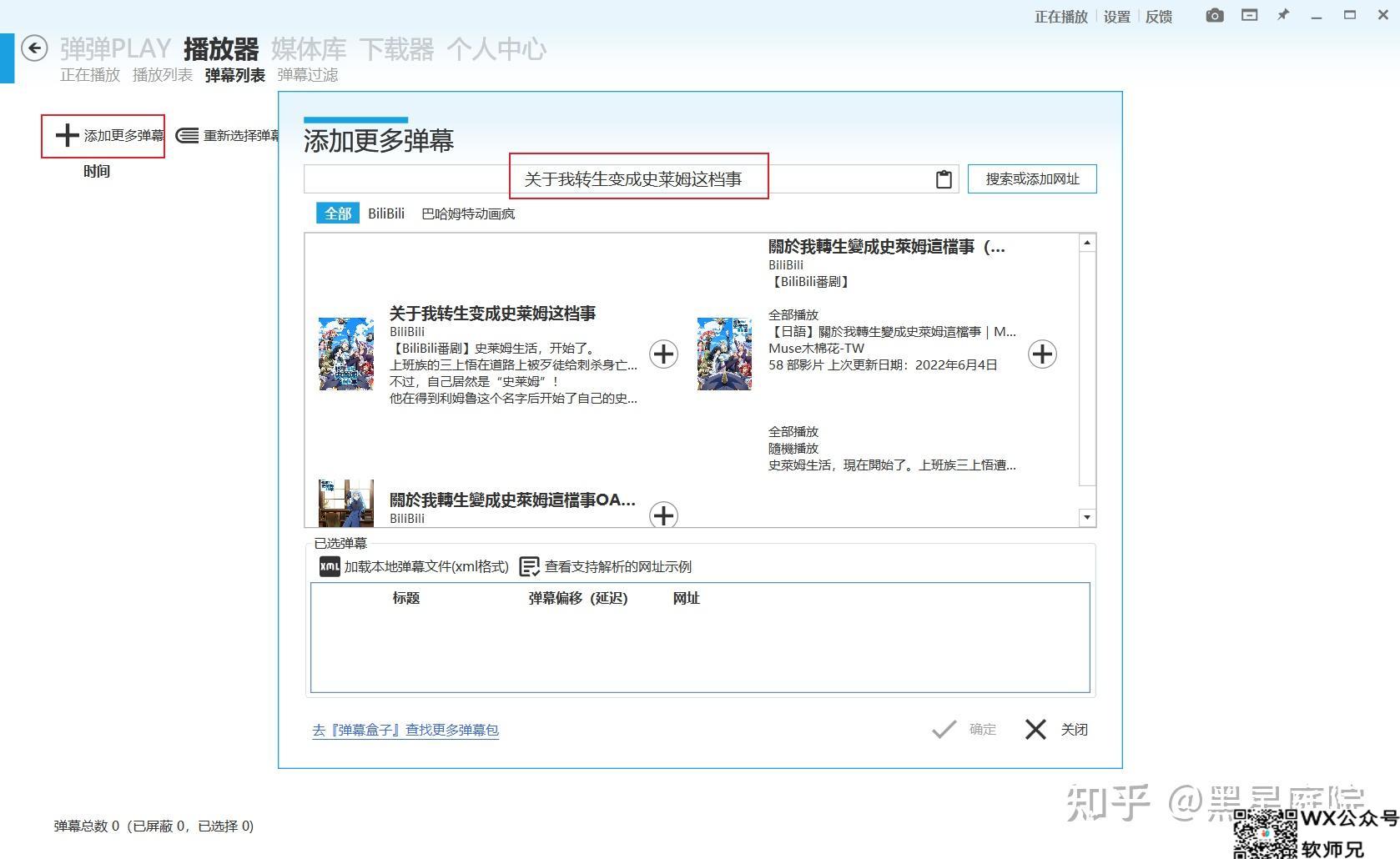This screenshot has width=1400, height=859.
Task: Click the 确定 checkmark icon
Action: pos(944,730)
